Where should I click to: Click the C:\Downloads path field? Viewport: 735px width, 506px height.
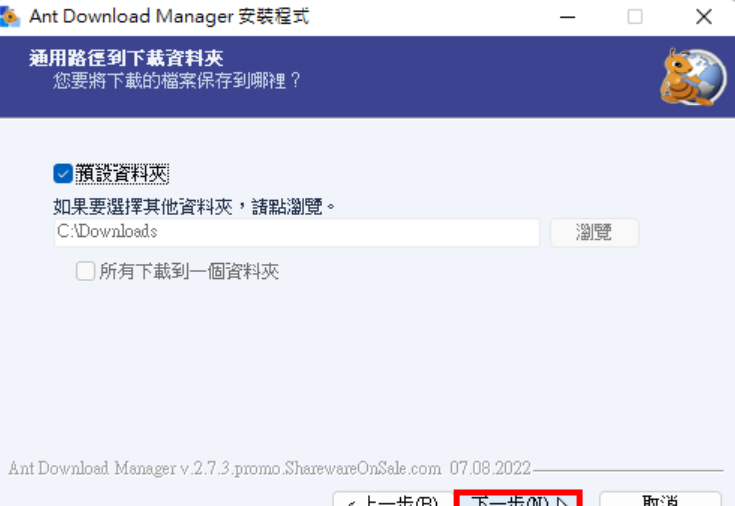click(297, 232)
